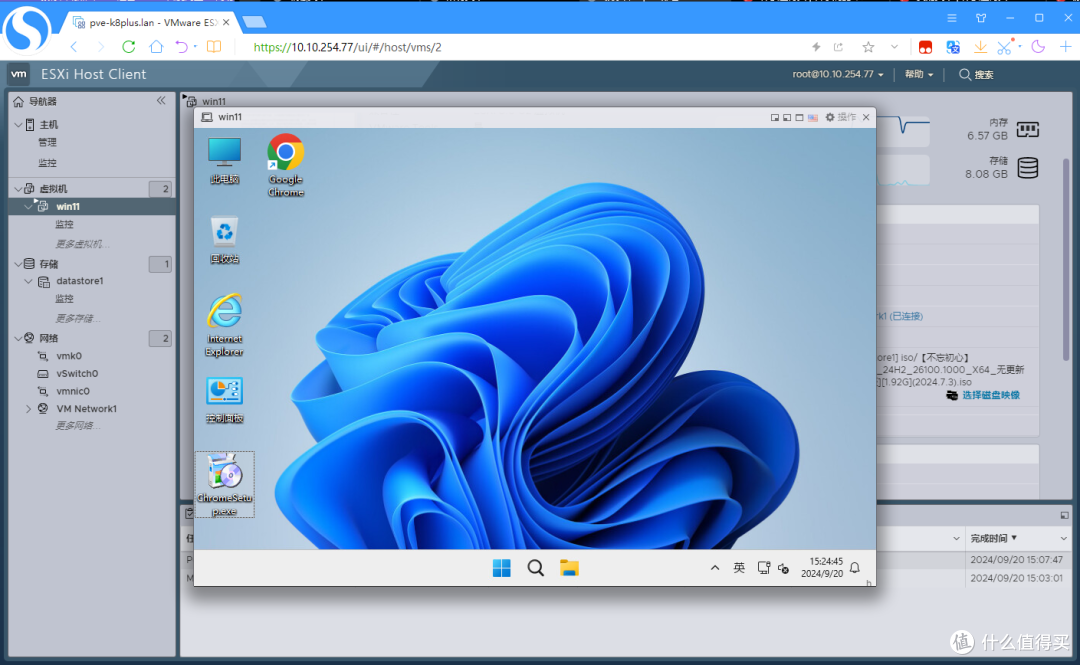1080x665 pixels.
Task: Collapse the 存储 tree node
Action: click(19, 263)
